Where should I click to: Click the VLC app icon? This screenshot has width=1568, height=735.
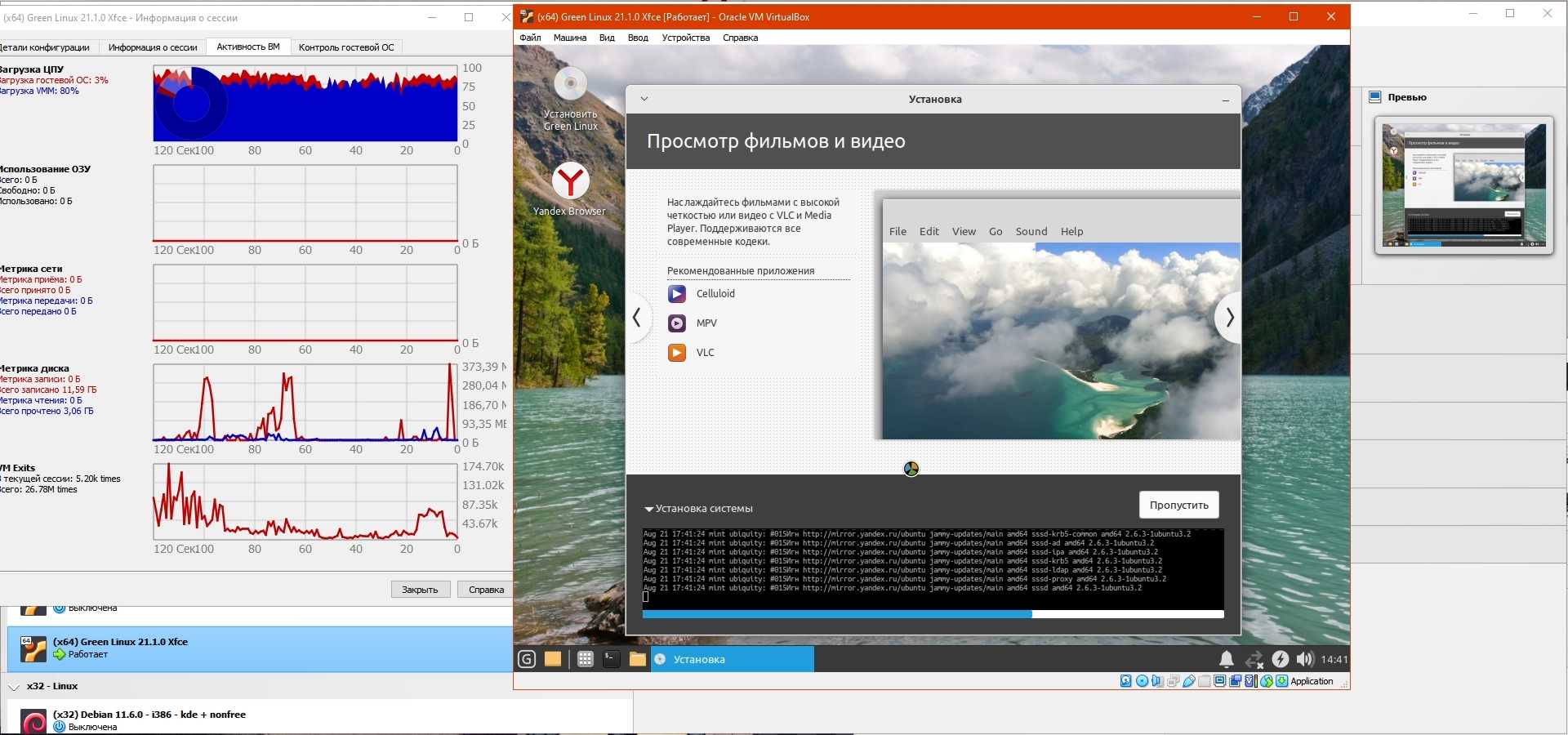tap(677, 353)
